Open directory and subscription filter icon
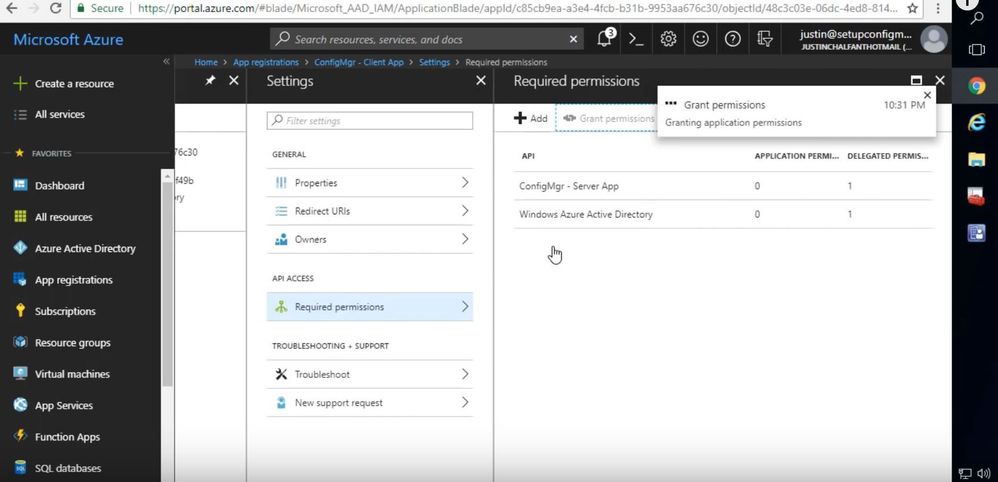The height and width of the screenshot is (482, 998). click(x=765, y=39)
